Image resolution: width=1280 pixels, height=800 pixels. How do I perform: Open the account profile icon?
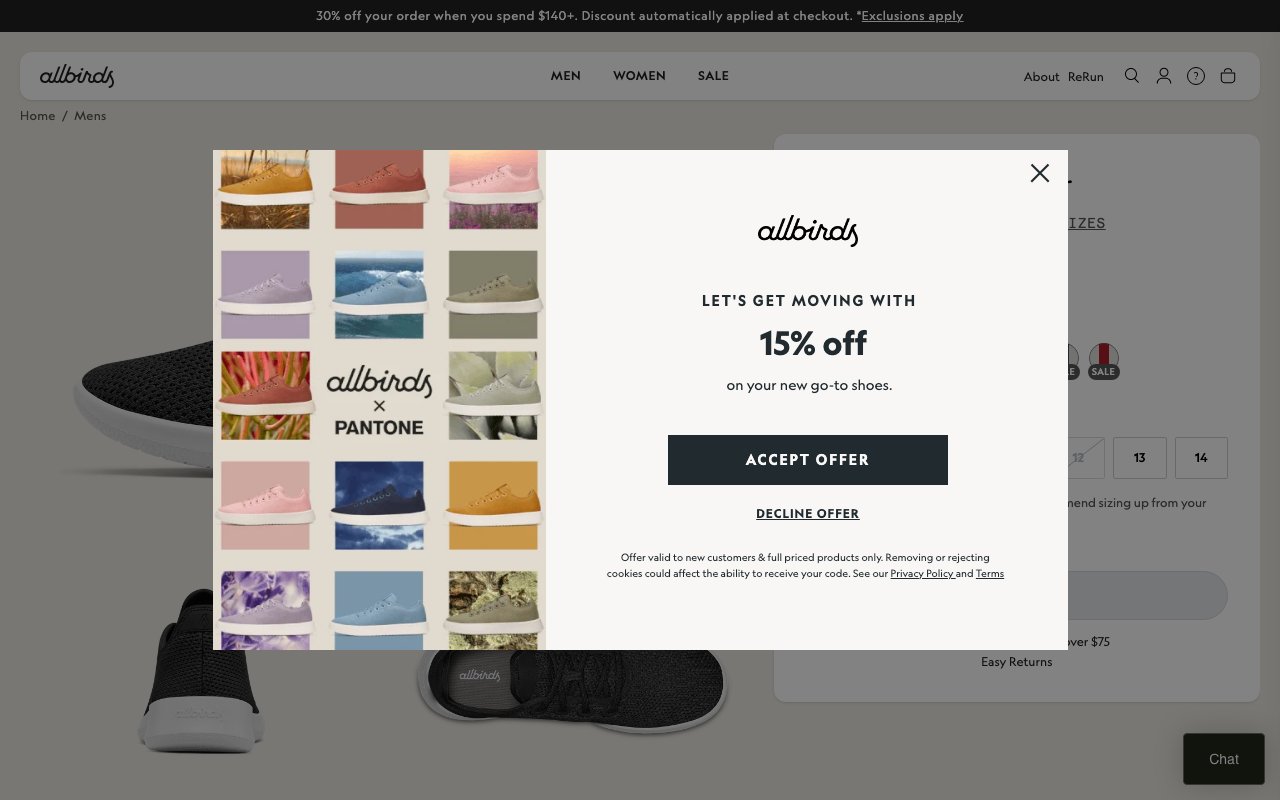coord(1164,76)
